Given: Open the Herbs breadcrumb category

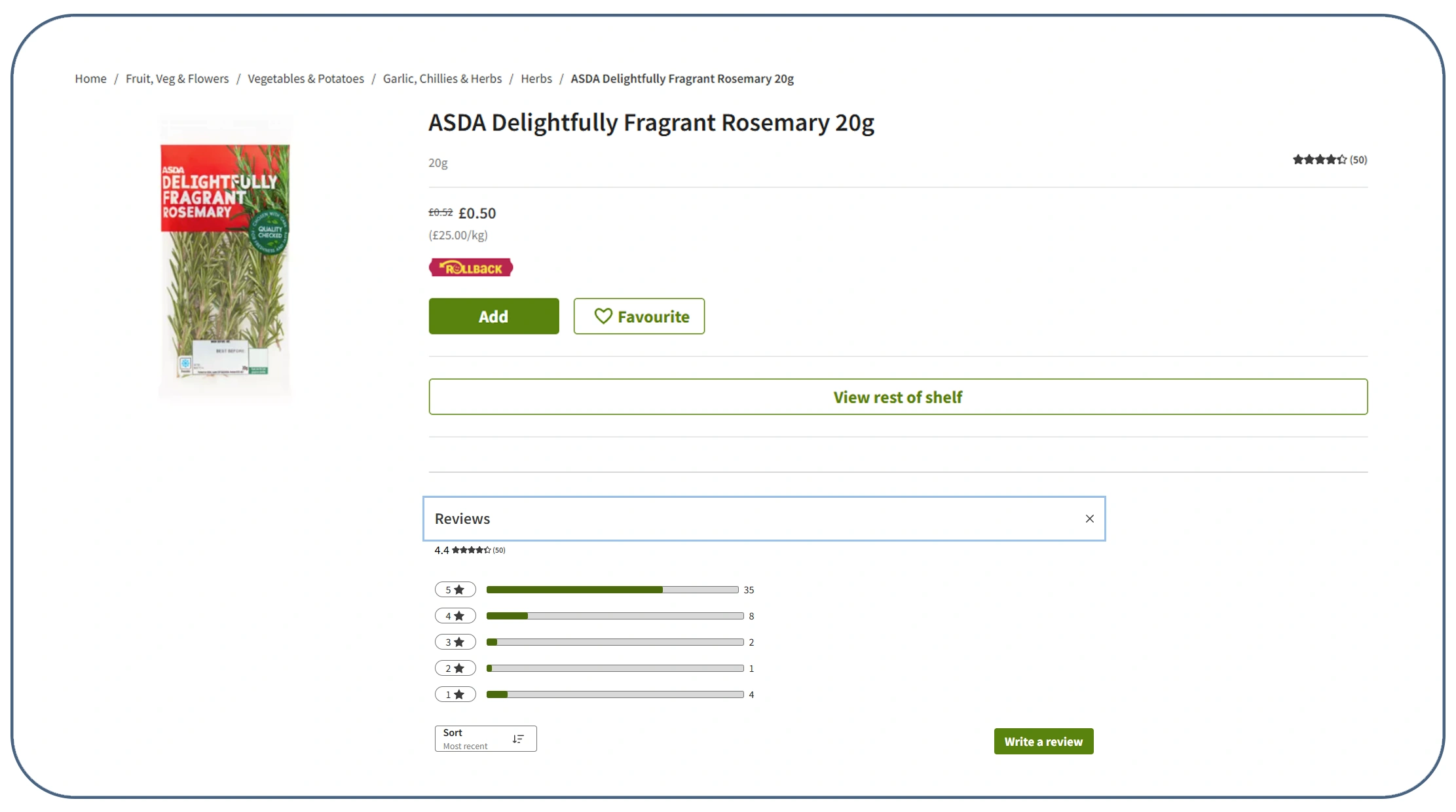Looking at the screenshot, I should click(x=536, y=79).
